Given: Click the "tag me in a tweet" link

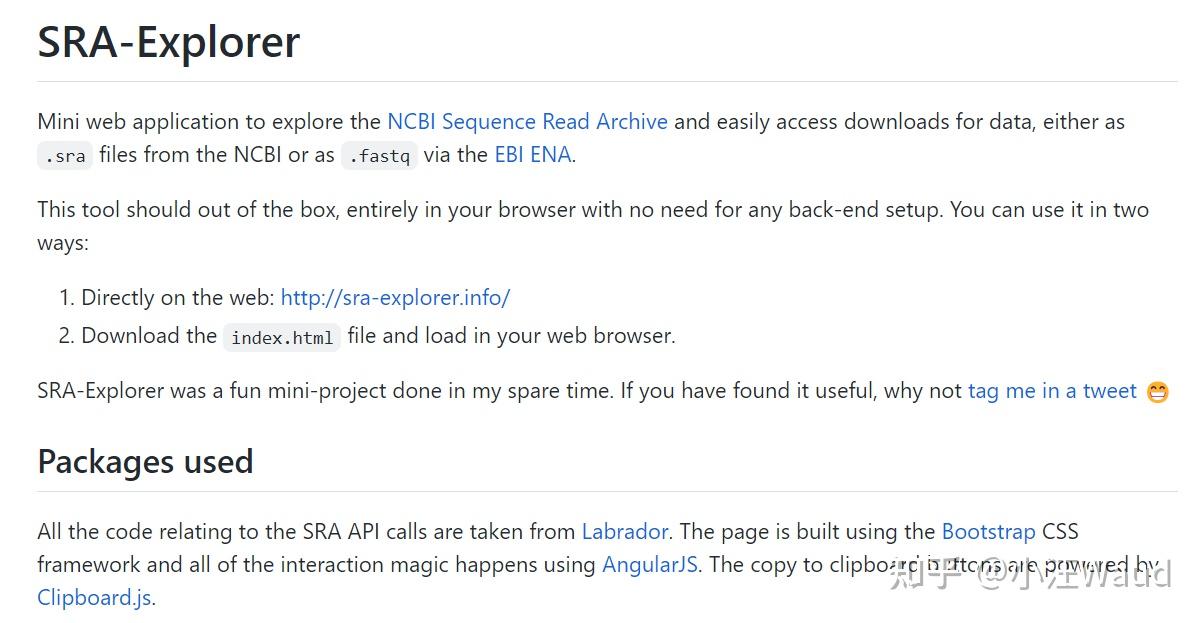Looking at the screenshot, I should (1052, 391).
